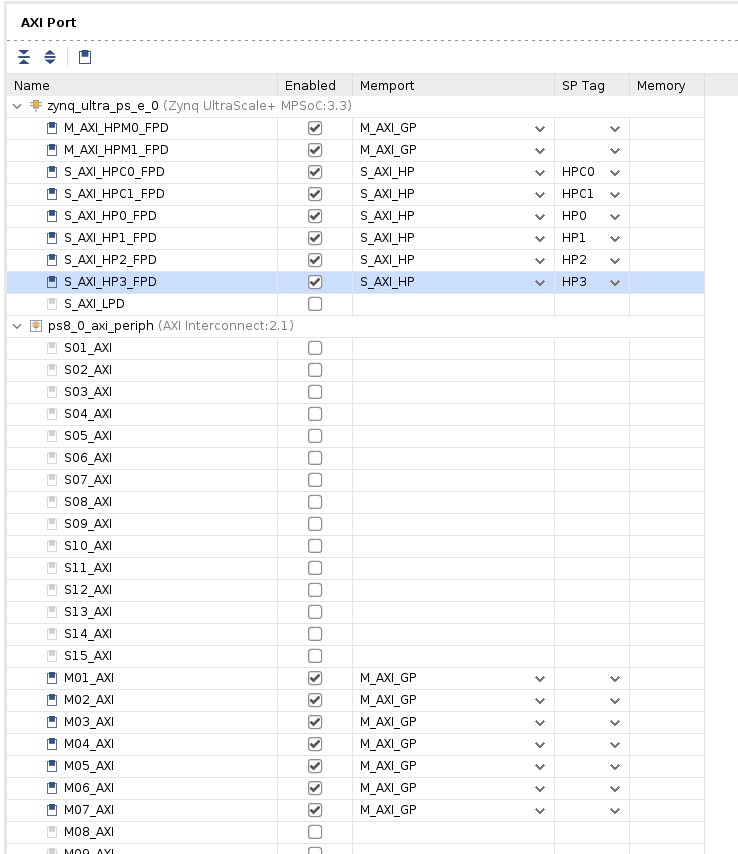Click the S_AXI_HP3_FPD port icon
This screenshot has height=854, width=738.
tap(52, 282)
